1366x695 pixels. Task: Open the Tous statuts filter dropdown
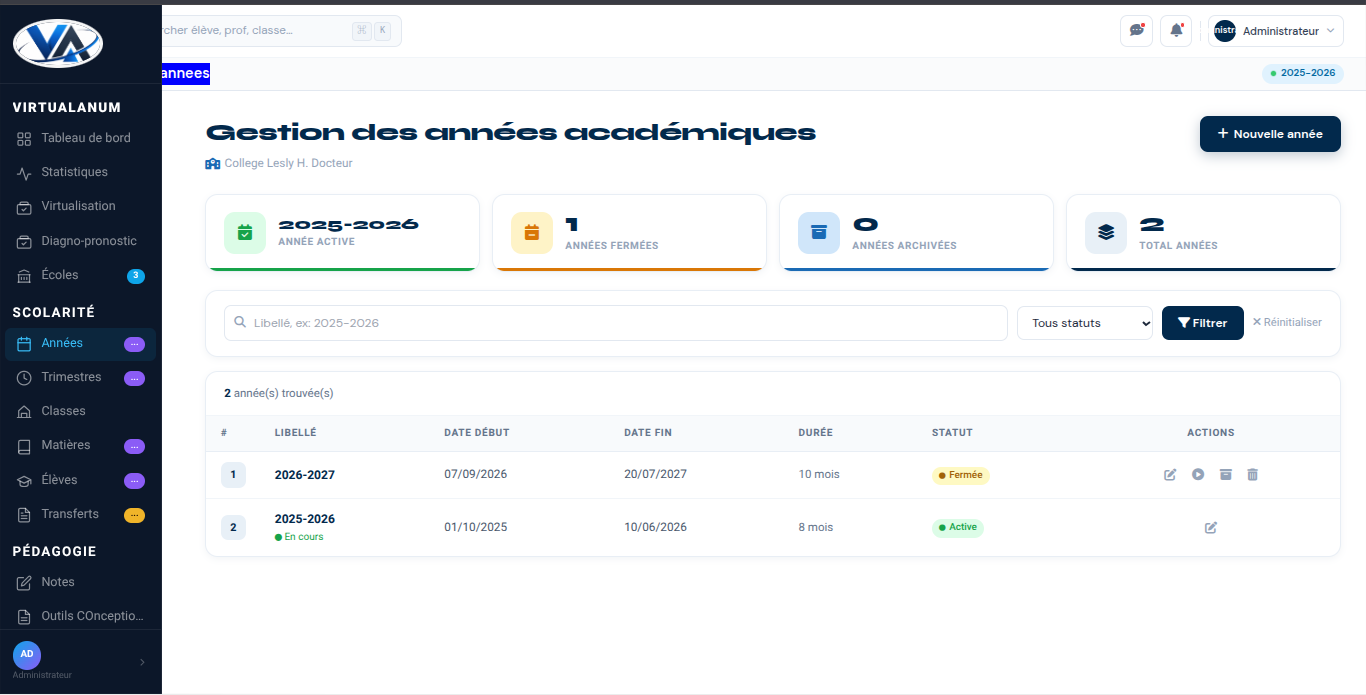[1085, 323]
